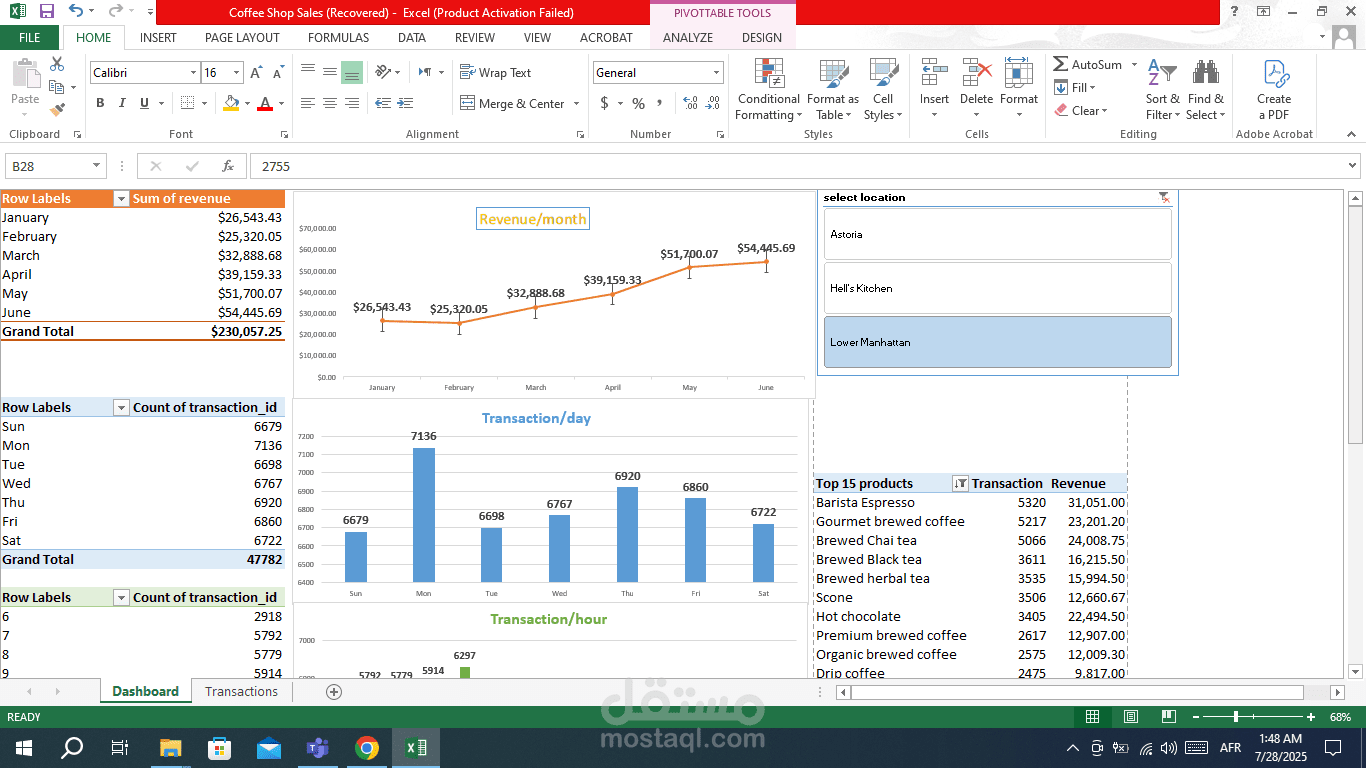Click the zoom slider in status bar
This screenshot has height=768, width=1366.
tap(1237, 717)
